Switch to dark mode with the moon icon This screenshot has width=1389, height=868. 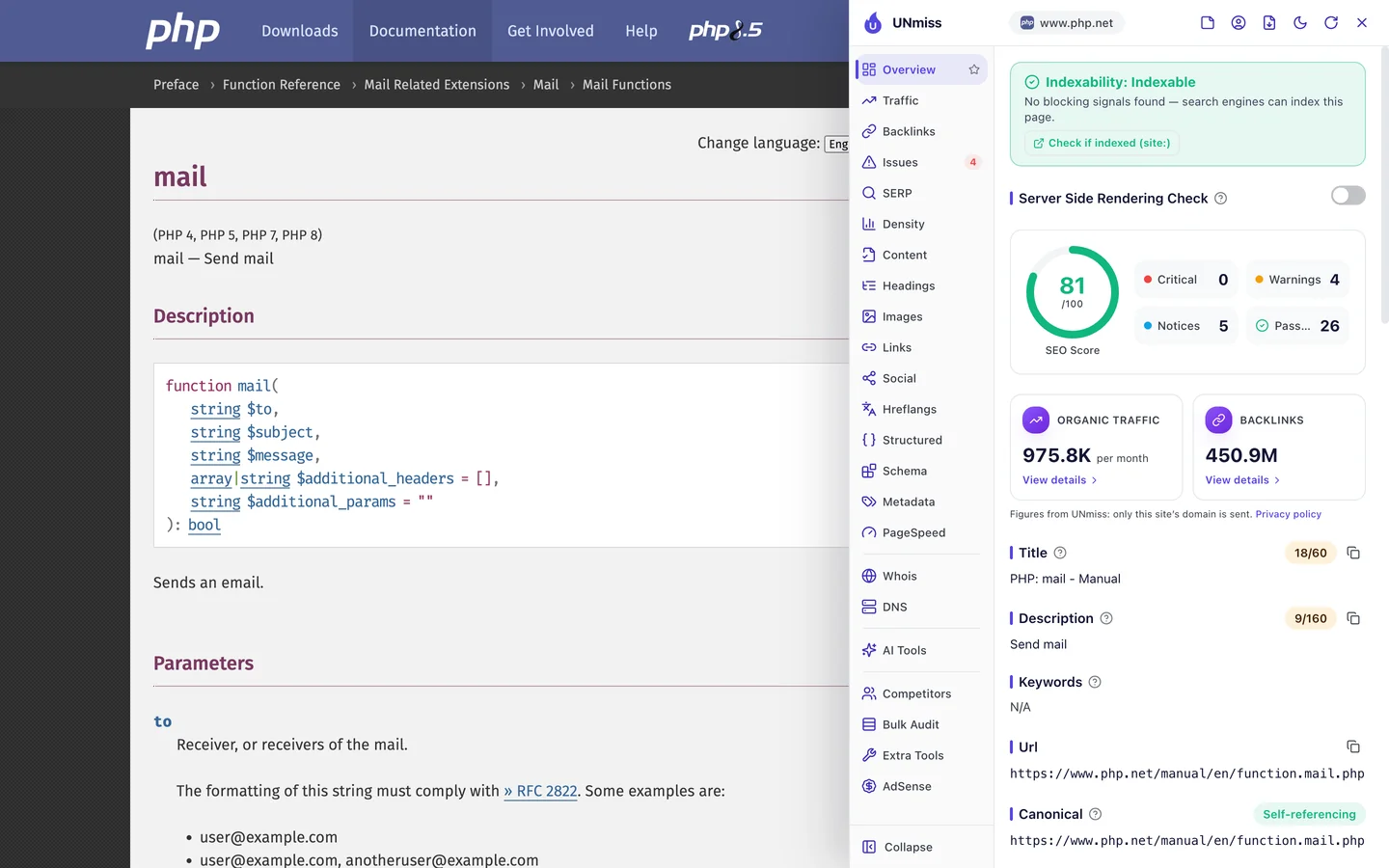pyautogui.click(x=1300, y=23)
